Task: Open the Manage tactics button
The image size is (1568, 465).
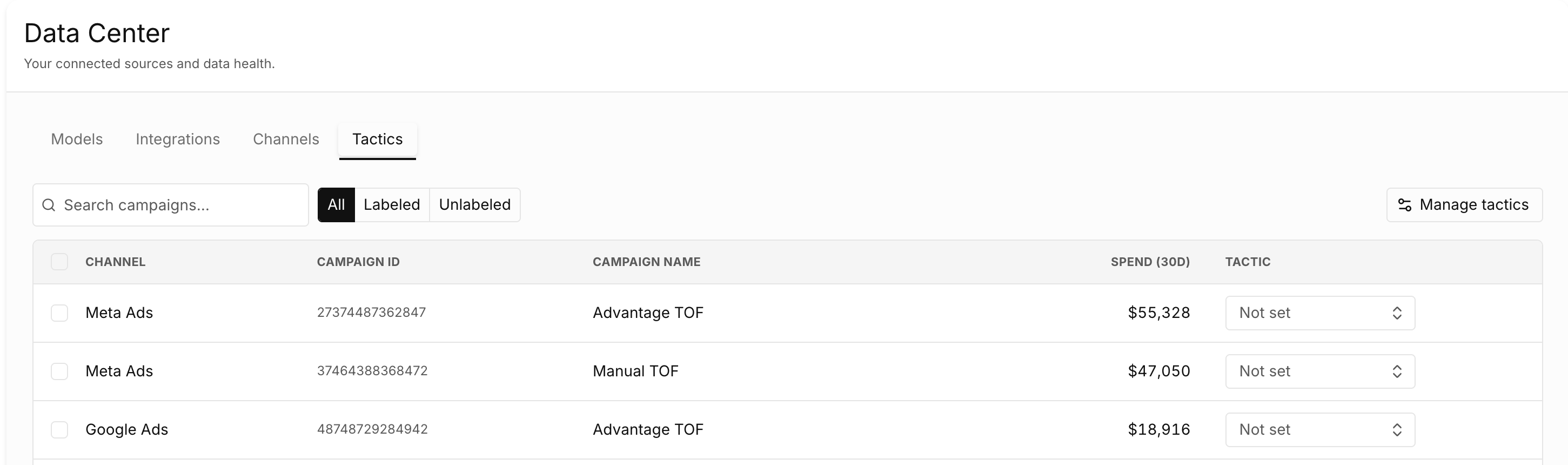Action: pyautogui.click(x=1464, y=205)
